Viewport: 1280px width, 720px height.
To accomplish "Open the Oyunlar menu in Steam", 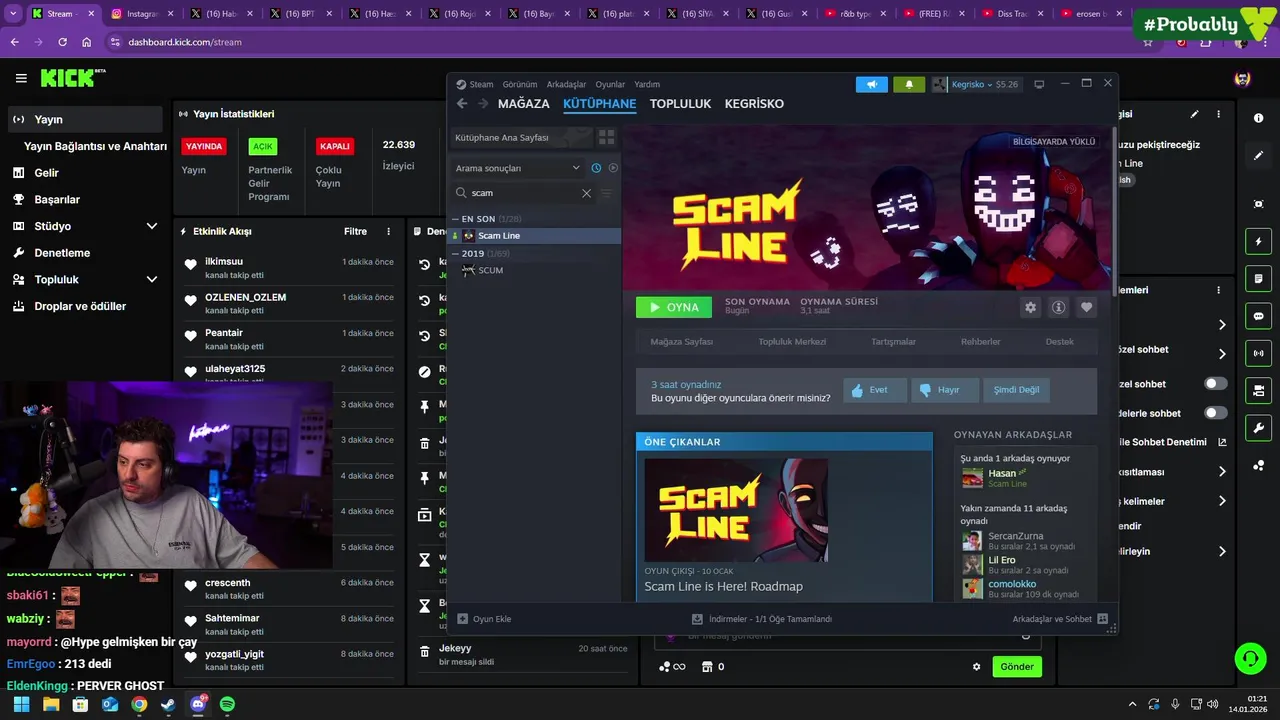I will click(x=610, y=84).
